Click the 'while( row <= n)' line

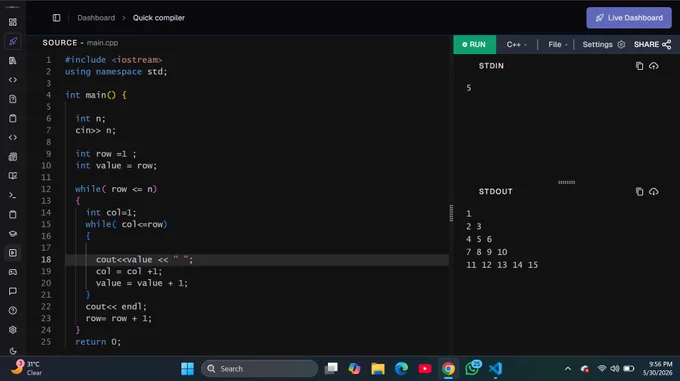click(x=116, y=189)
